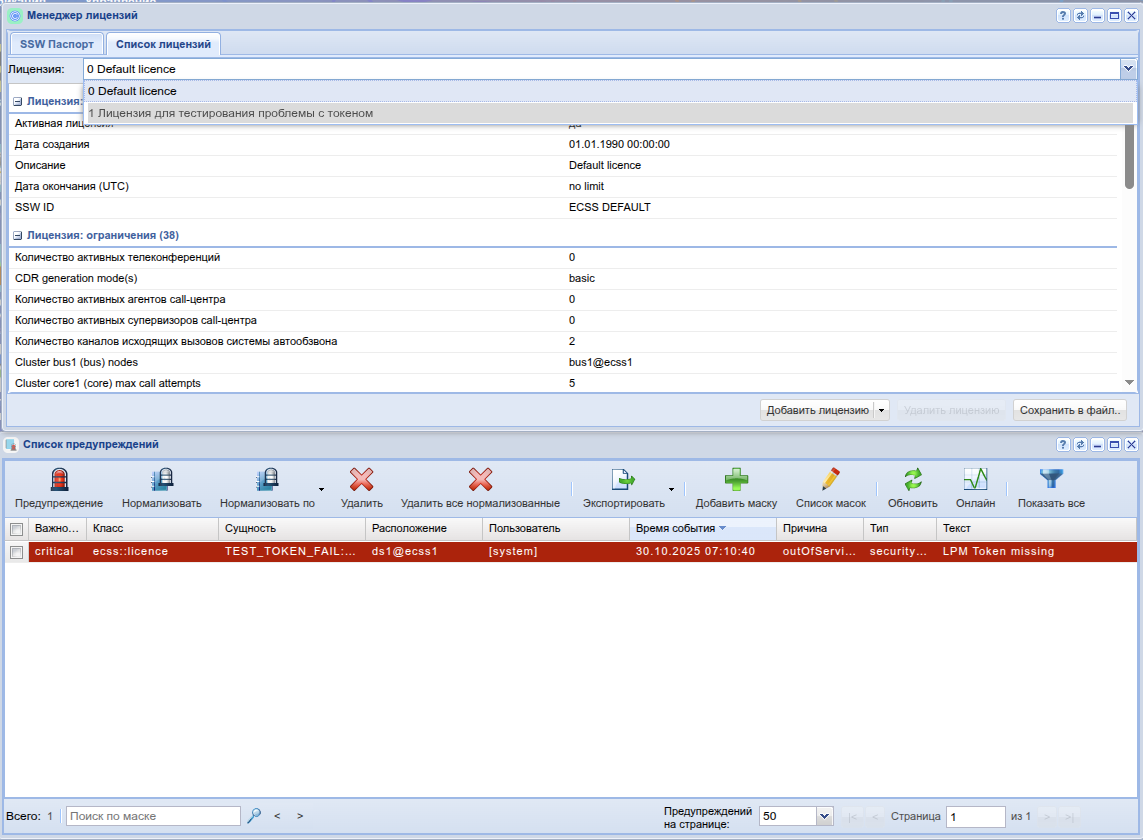Image resolution: width=1143 pixels, height=840 pixels.
Task: Collapse the 'Лицензия: ограничения (38)' section
Action: 17,236
